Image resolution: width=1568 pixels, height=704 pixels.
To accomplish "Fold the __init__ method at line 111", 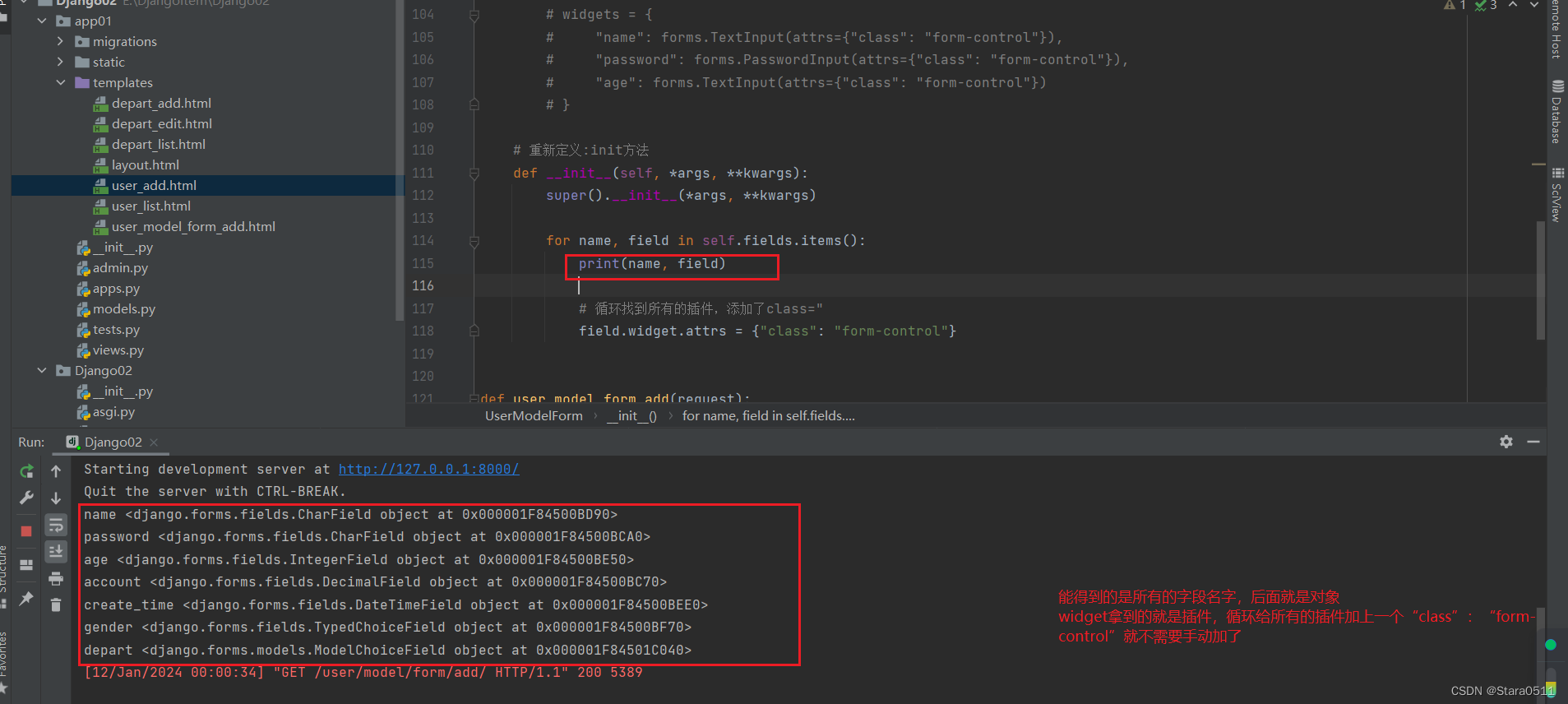I will 474,174.
